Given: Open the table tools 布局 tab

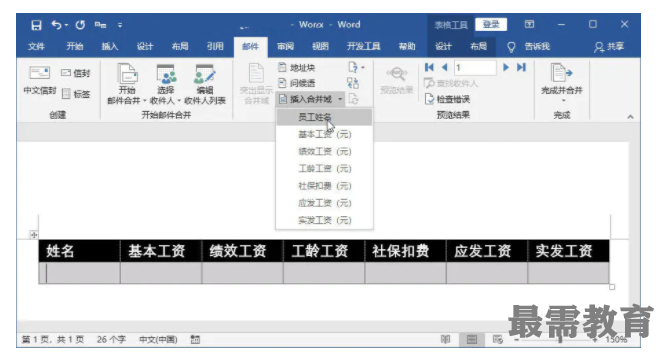Looking at the screenshot, I should pos(478,46).
